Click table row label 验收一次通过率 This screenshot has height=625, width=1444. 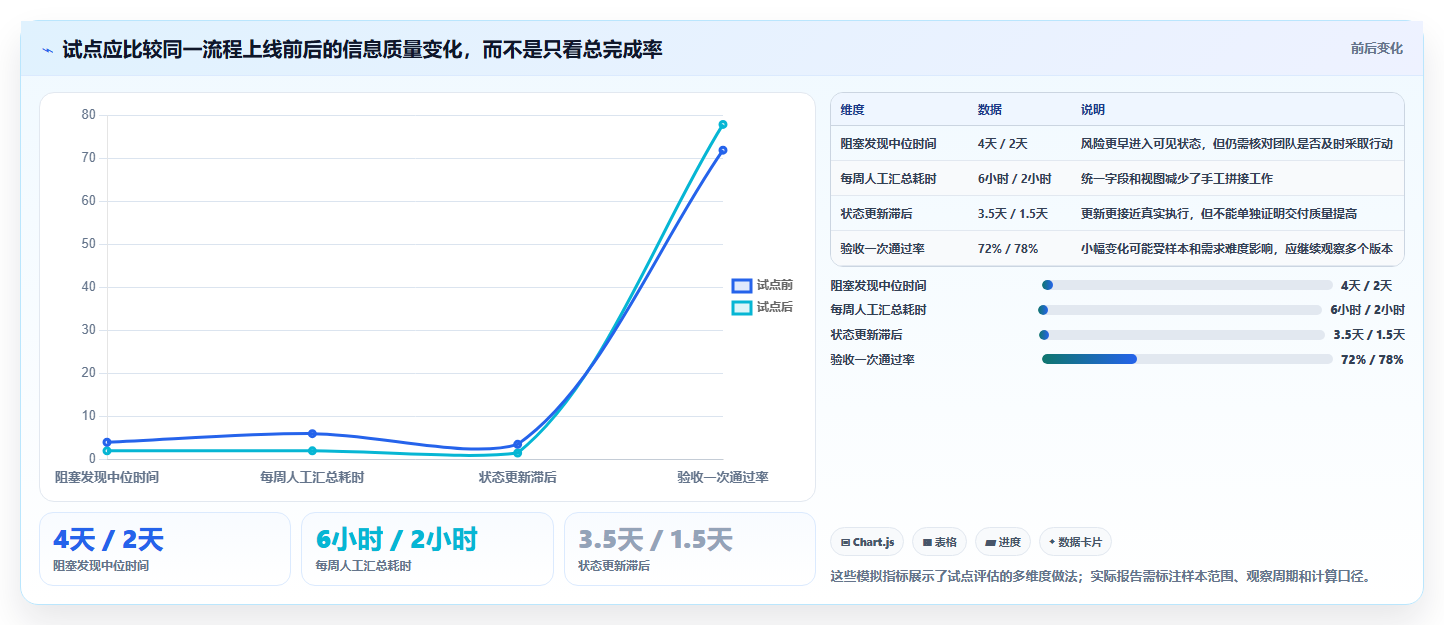point(883,249)
